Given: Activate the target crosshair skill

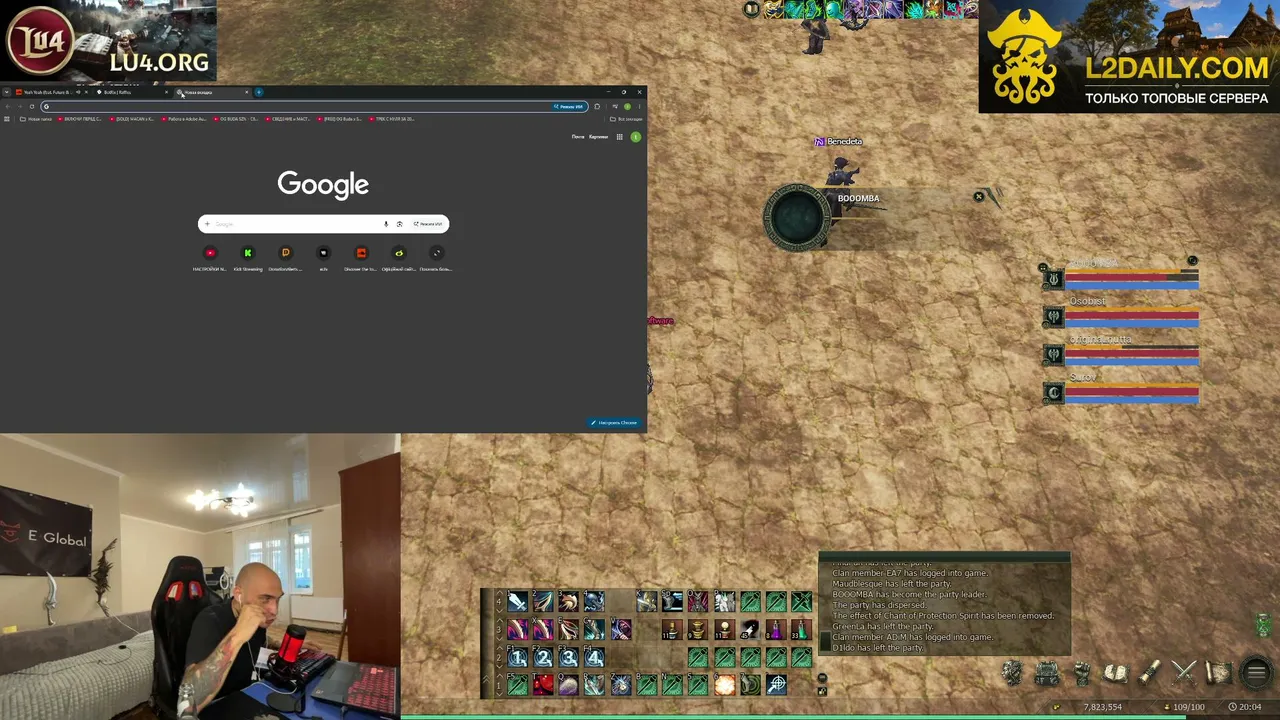Looking at the screenshot, I should [x=776, y=685].
